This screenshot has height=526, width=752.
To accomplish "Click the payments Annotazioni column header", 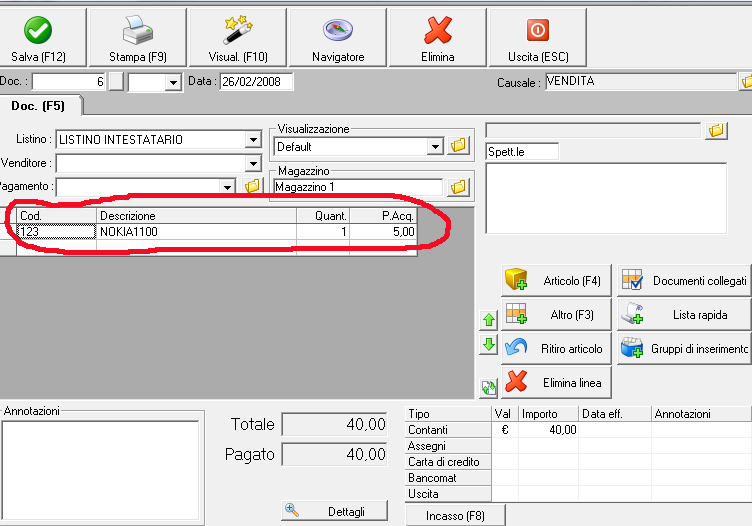I will 702,414.
